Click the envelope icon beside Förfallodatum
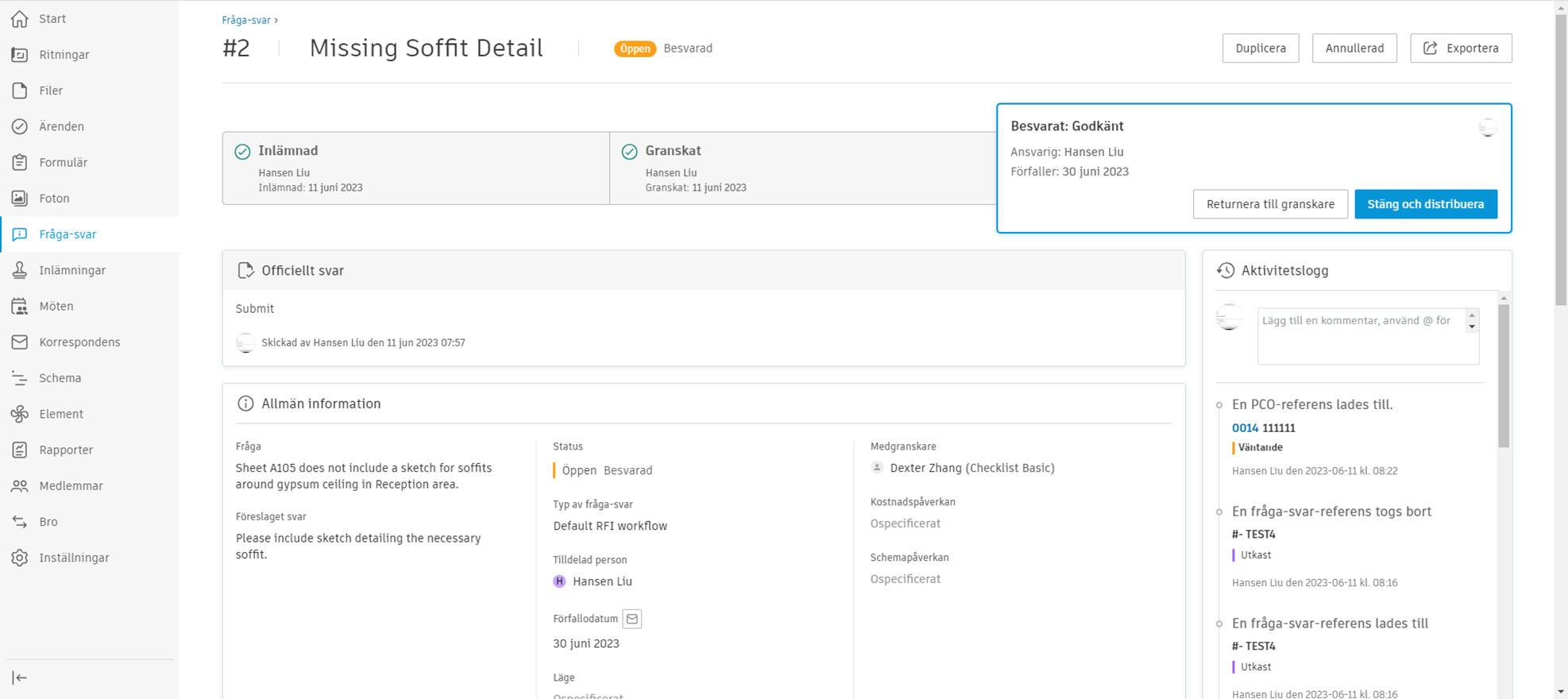The image size is (1568, 699). pyautogui.click(x=631, y=619)
